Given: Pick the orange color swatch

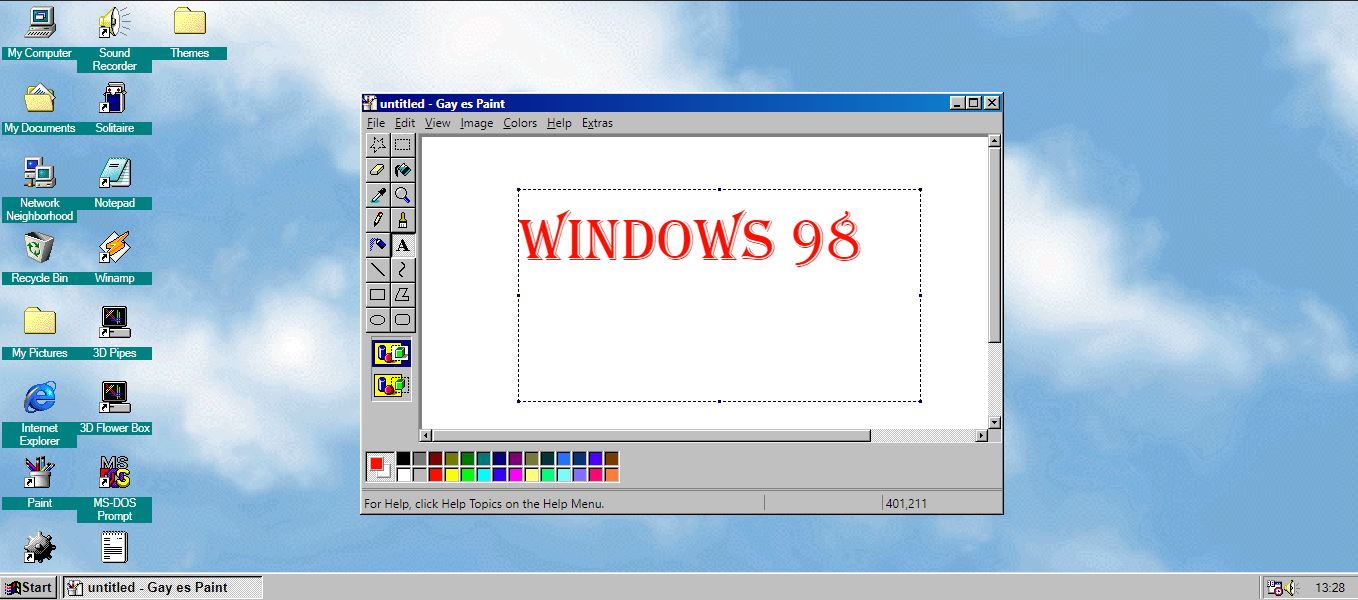Looking at the screenshot, I should [611, 475].
